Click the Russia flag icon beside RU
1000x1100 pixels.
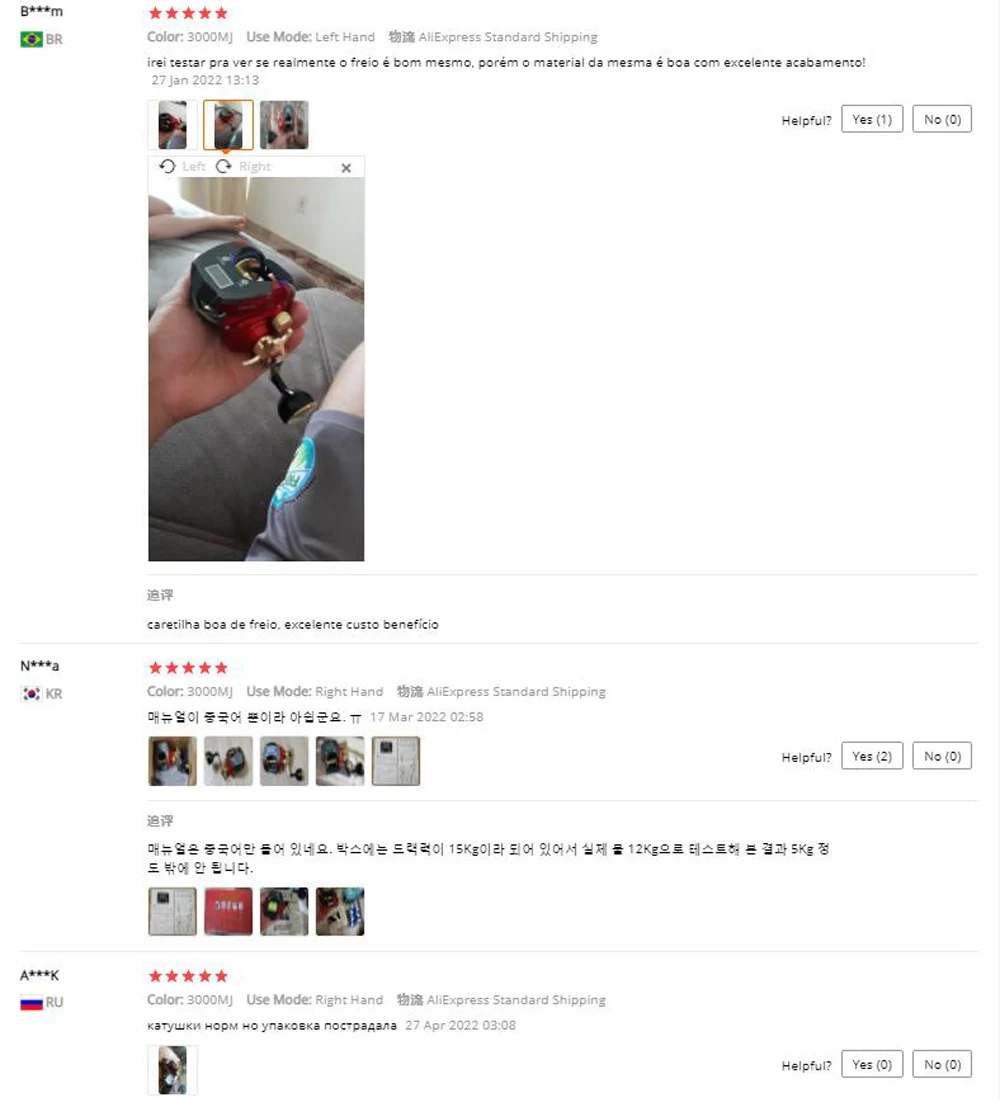[x=31, y=1002]
